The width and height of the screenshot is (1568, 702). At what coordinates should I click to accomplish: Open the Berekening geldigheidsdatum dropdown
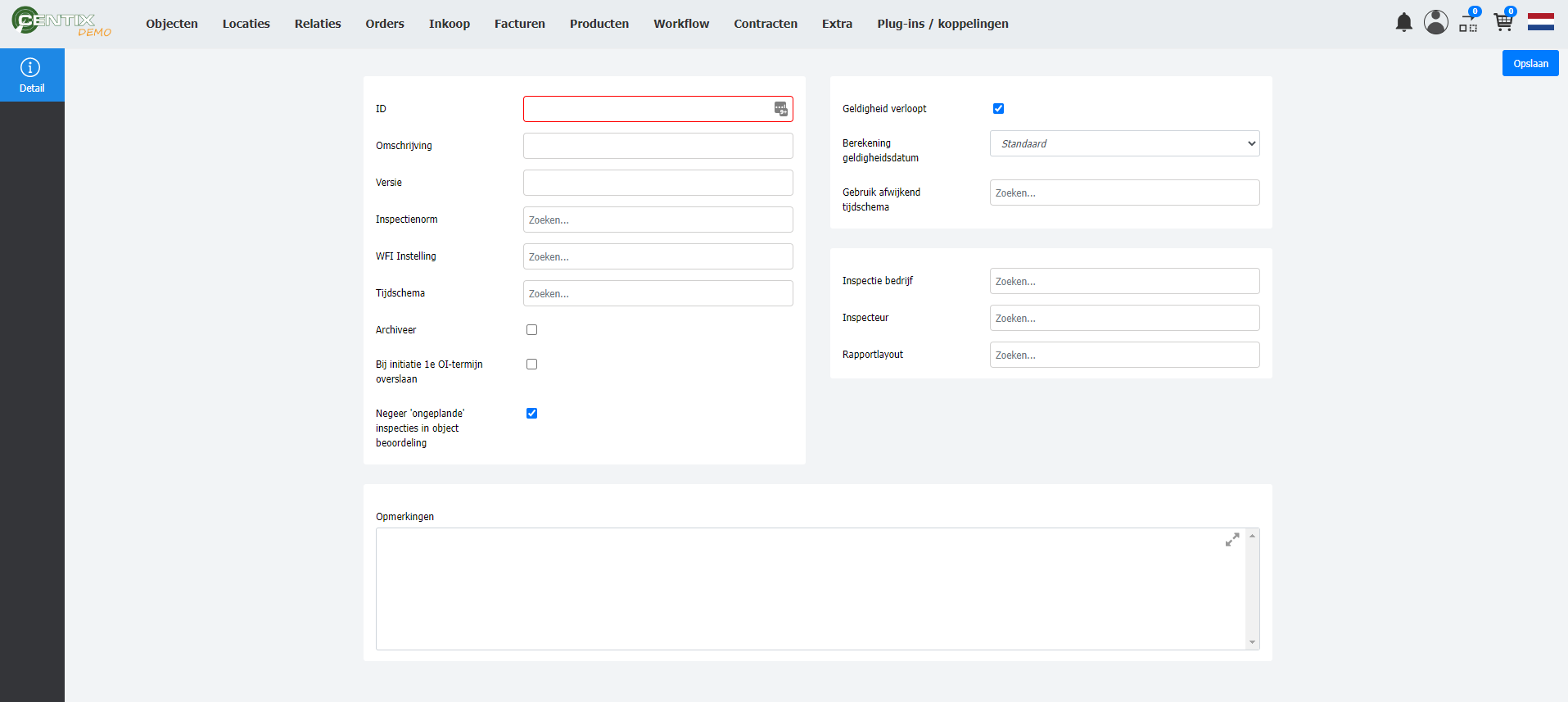pos(1124,143)
